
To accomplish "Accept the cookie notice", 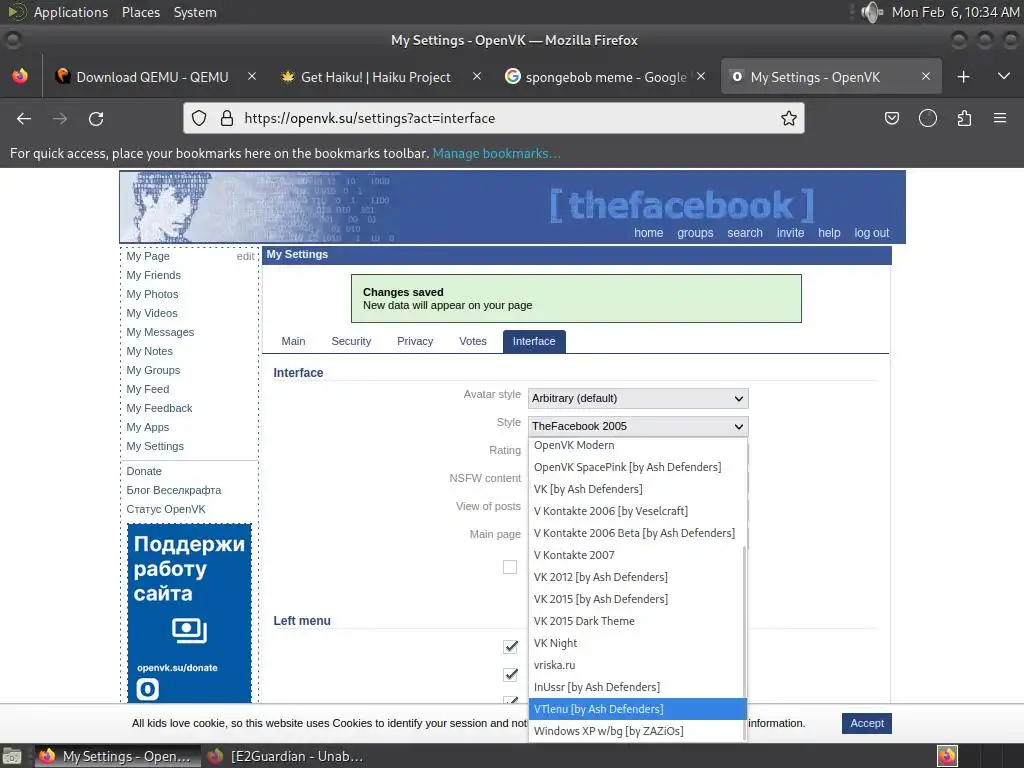I will coord(867,723).
